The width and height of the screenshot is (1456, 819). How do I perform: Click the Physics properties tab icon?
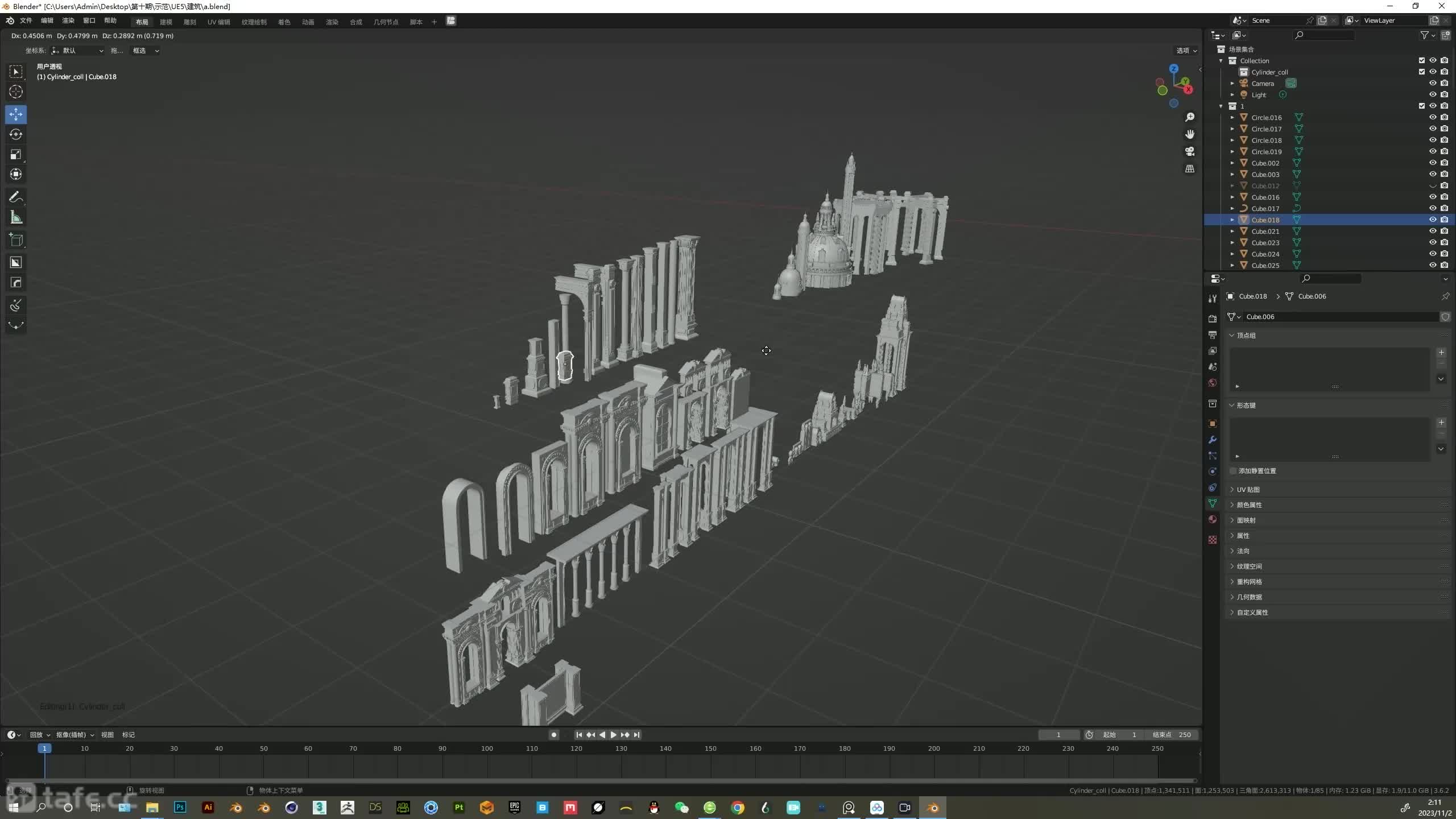1213,471
